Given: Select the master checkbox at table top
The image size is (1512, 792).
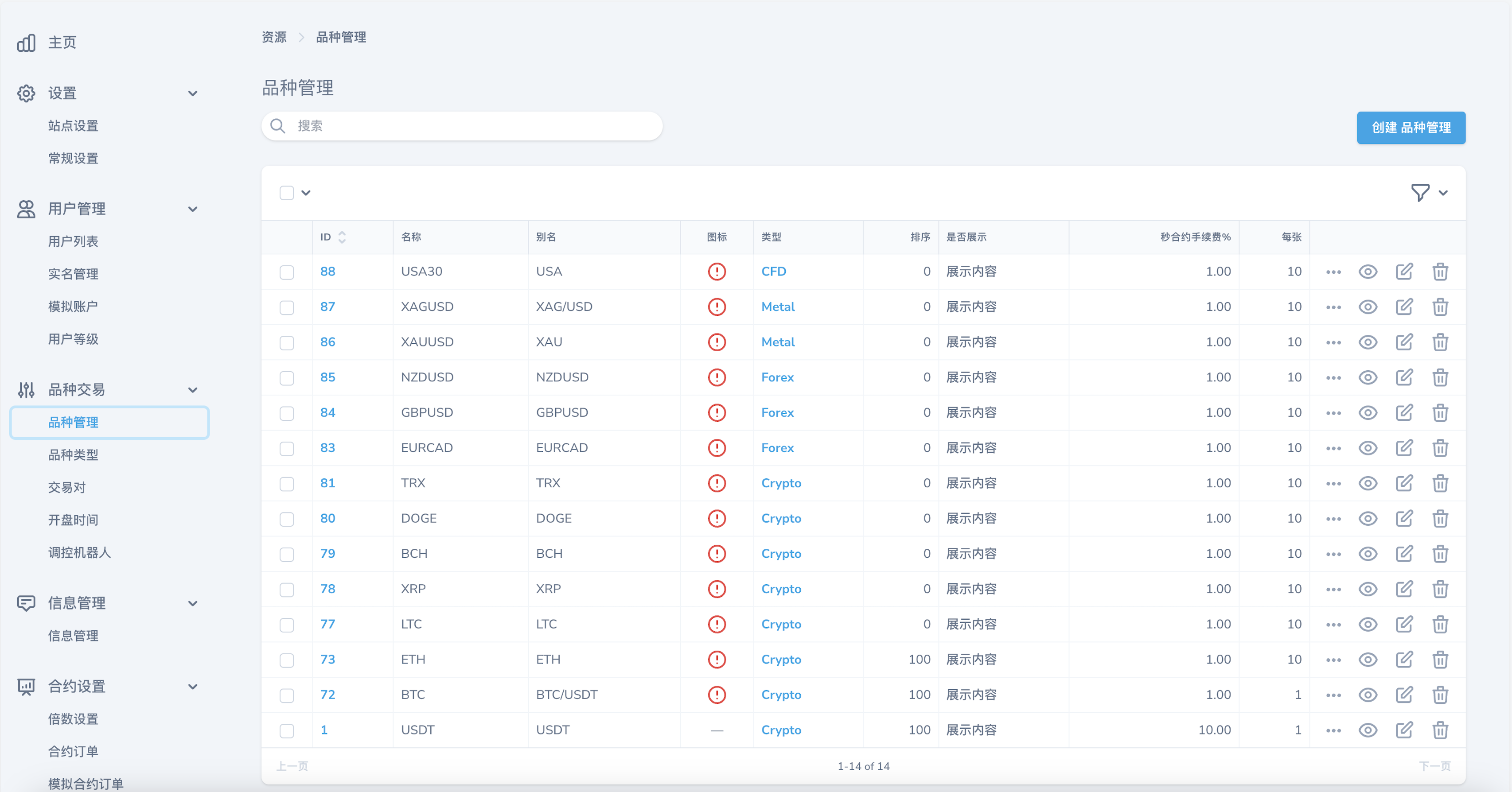Looking at the screenshot, I should [x=287, y=193].
